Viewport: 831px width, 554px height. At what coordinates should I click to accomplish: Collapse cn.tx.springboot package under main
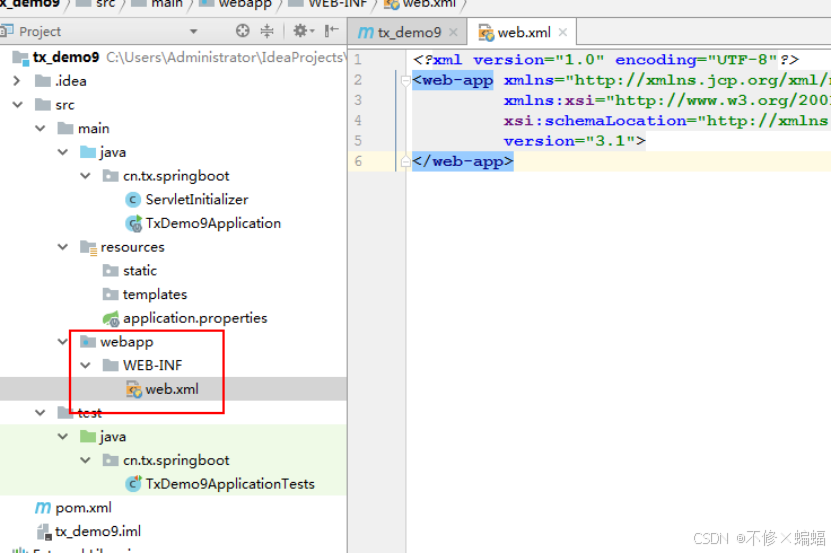(x=85, y=175)
